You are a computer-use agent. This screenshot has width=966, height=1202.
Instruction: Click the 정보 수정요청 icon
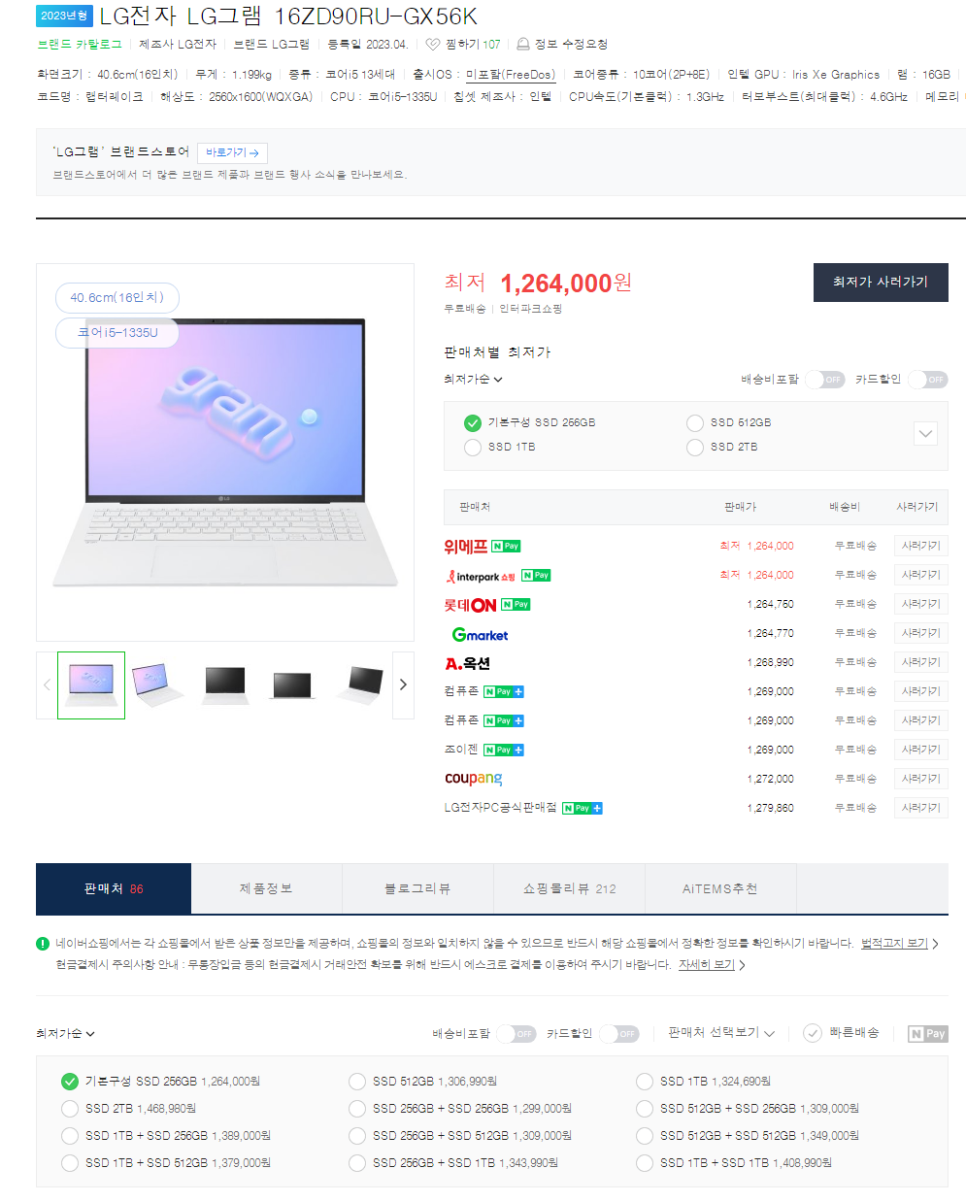click(523, 44)
